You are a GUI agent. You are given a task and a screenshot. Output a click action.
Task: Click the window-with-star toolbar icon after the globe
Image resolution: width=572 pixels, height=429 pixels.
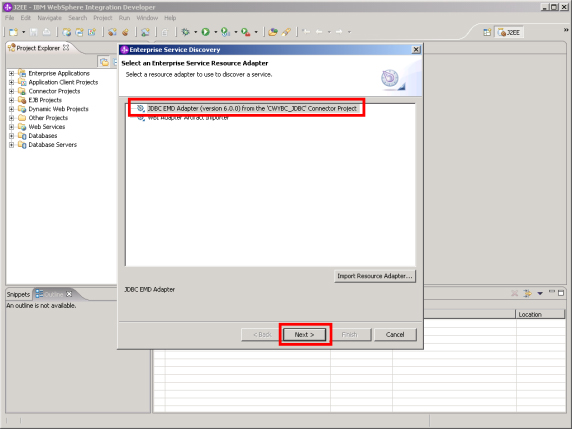coord(79,32)
